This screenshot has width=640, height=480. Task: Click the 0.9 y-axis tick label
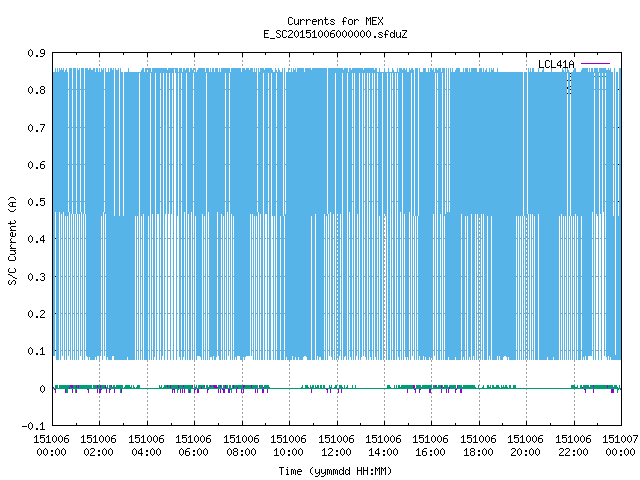(x=36, y=53)
